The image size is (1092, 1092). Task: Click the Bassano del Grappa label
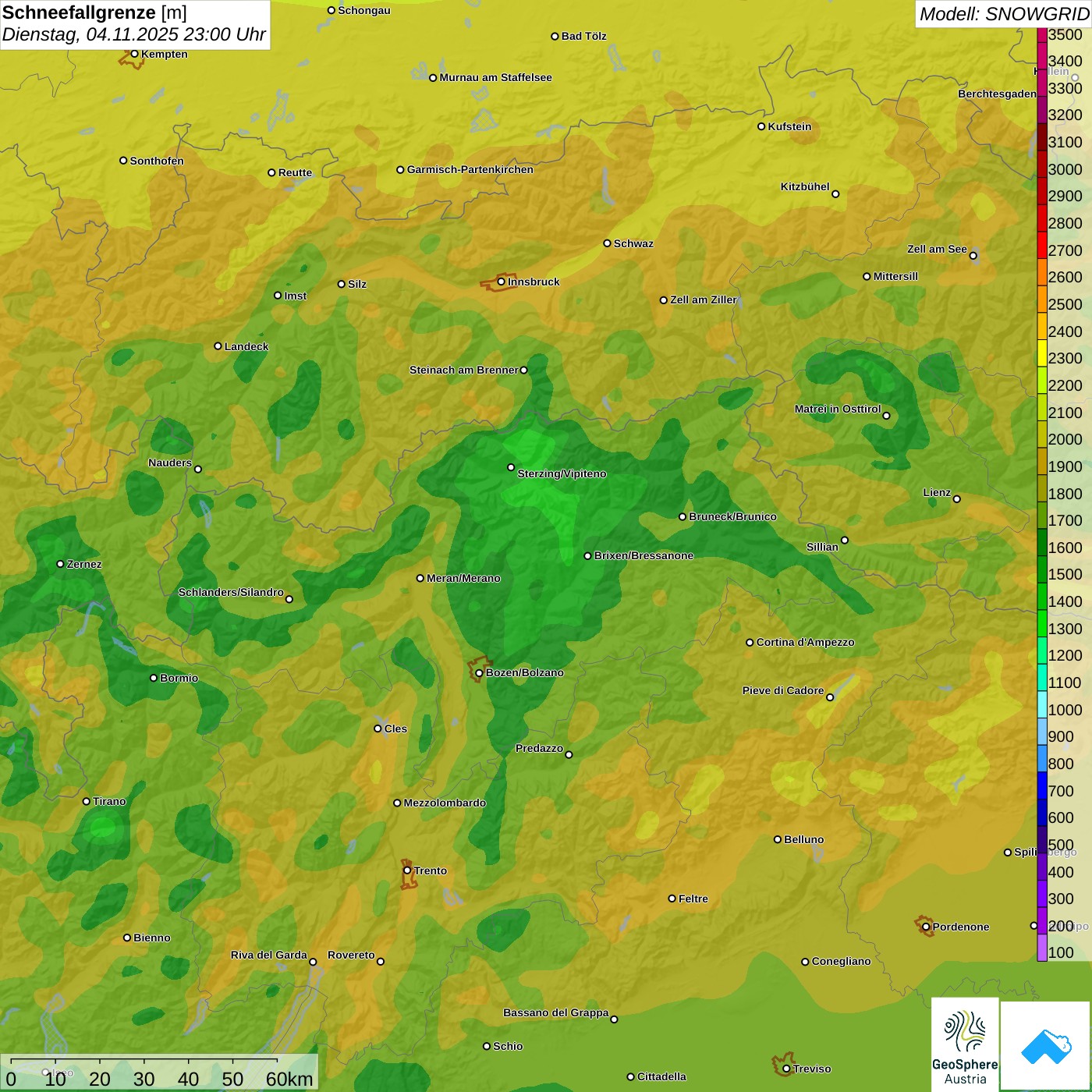pos(556,1012)
